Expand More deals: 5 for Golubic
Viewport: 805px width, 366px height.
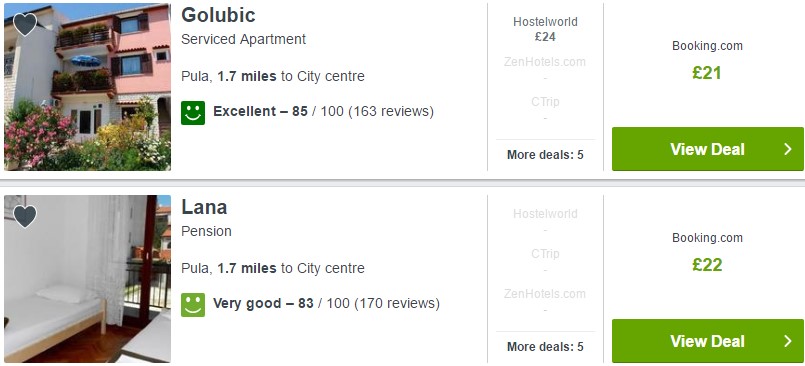point(545,155)
